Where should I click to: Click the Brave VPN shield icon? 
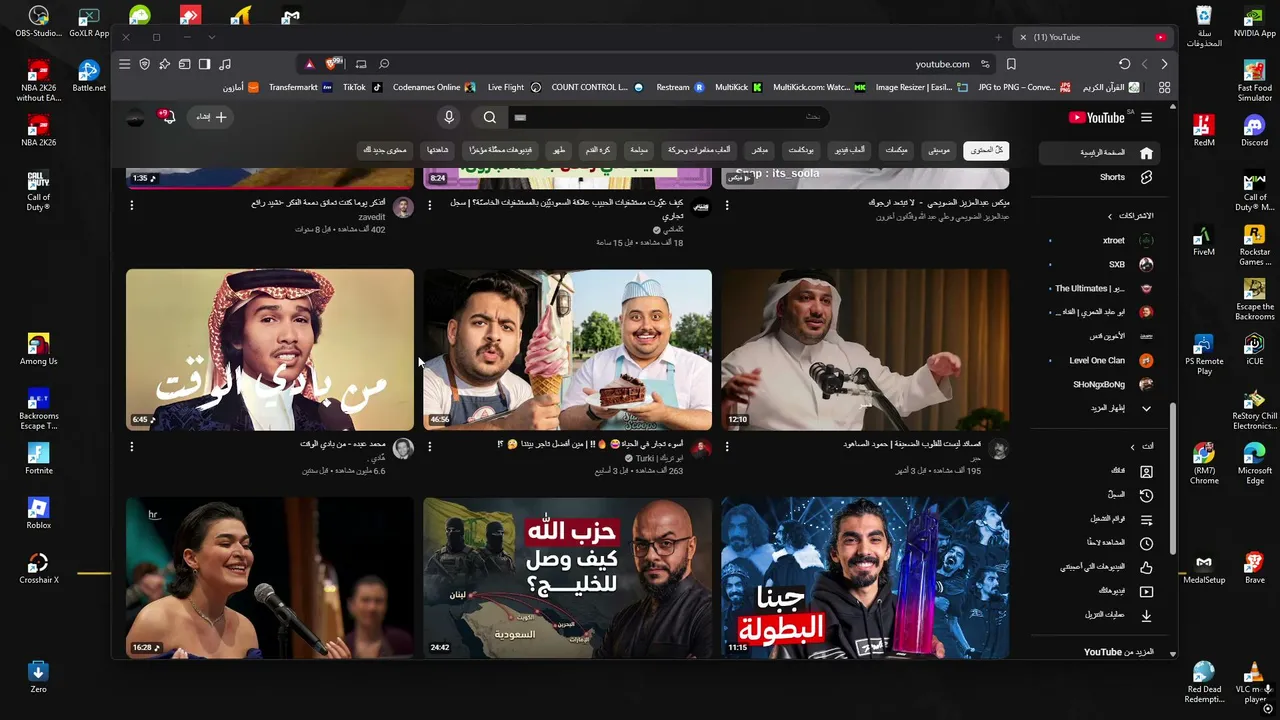[145, 64]
